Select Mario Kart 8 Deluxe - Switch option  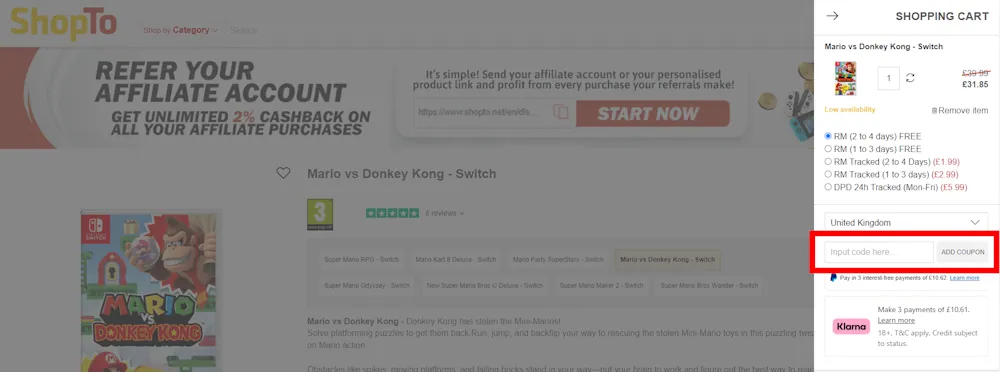[x=455, y=260]
